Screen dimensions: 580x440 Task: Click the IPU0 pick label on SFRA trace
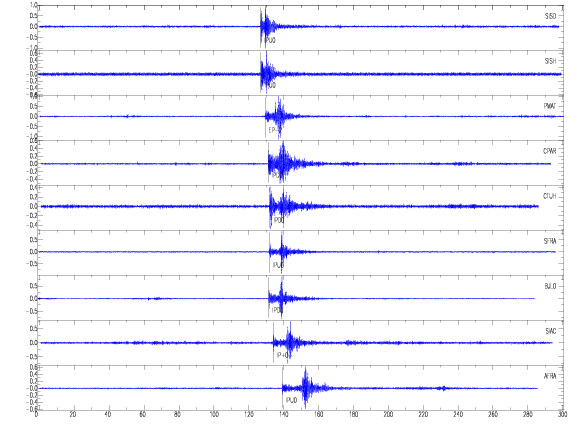pyautogui.click(x=279, y=265)
